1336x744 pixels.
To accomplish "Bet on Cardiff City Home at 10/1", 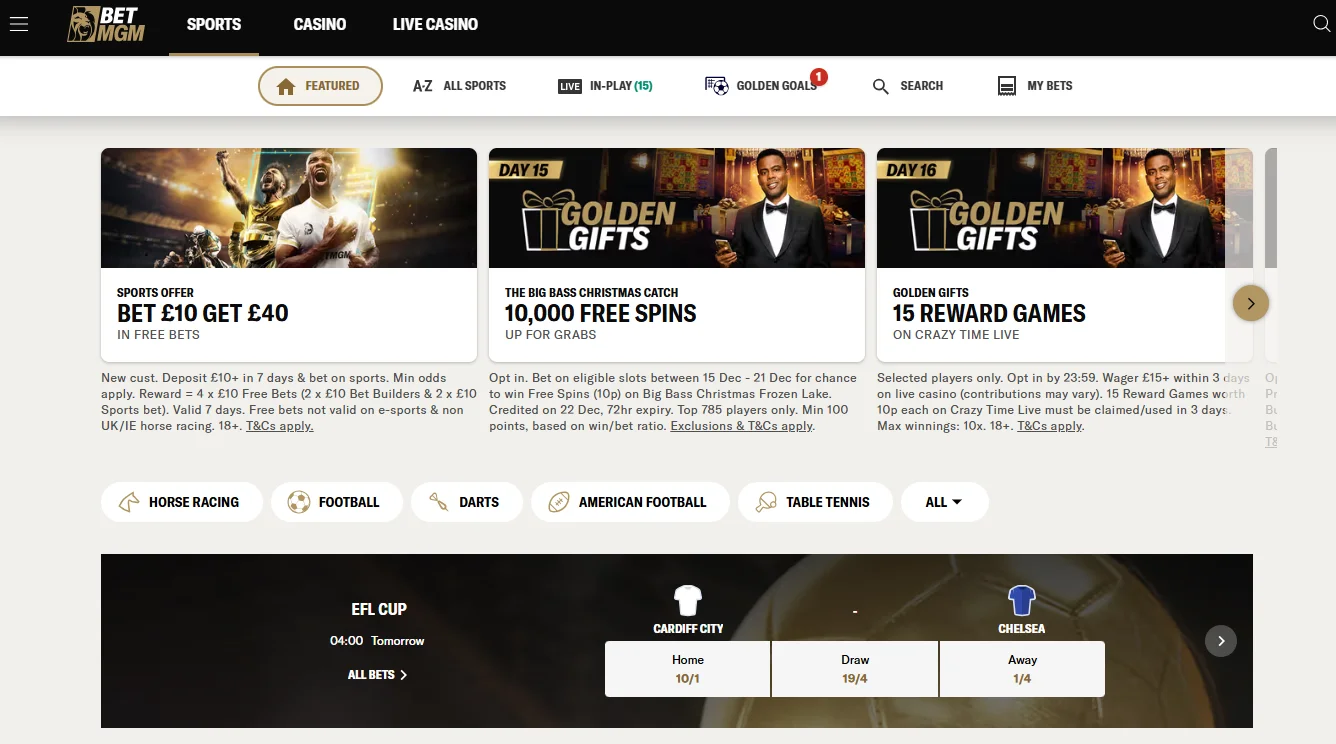I will [687, 669].
